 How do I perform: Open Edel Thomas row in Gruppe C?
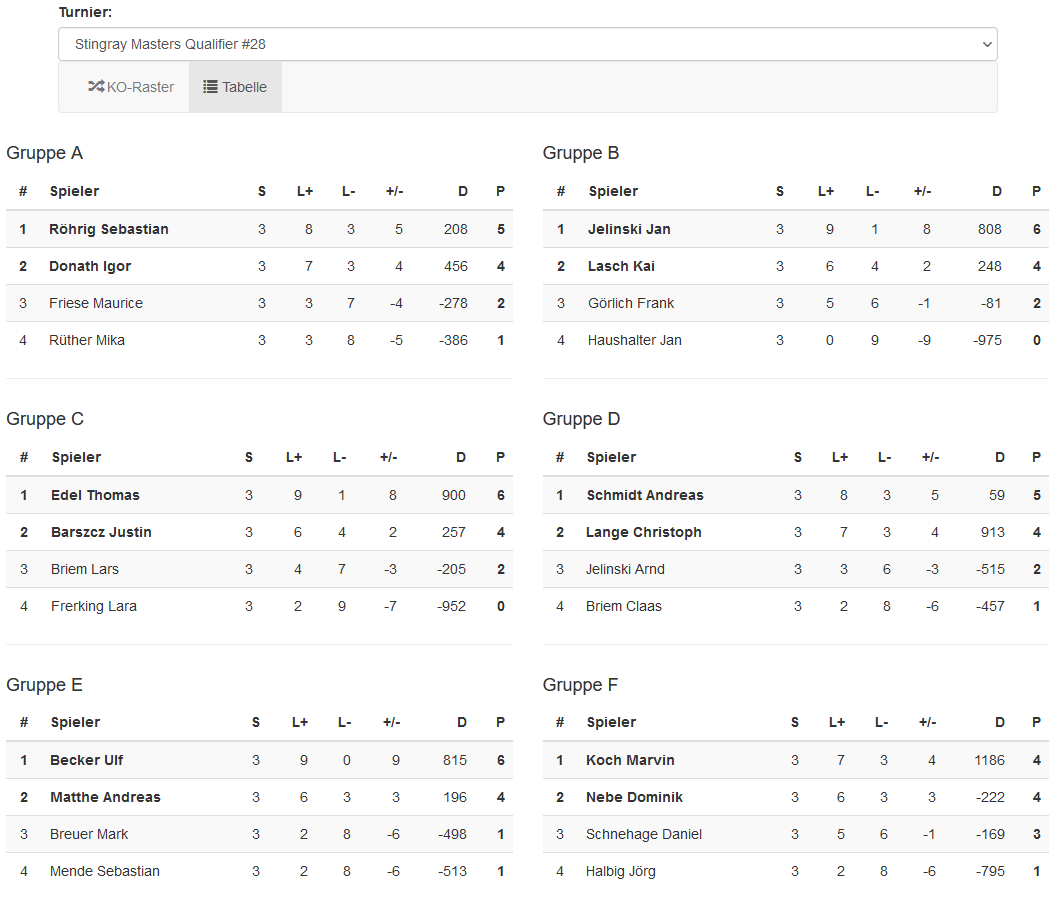click(x=95, y=495)
